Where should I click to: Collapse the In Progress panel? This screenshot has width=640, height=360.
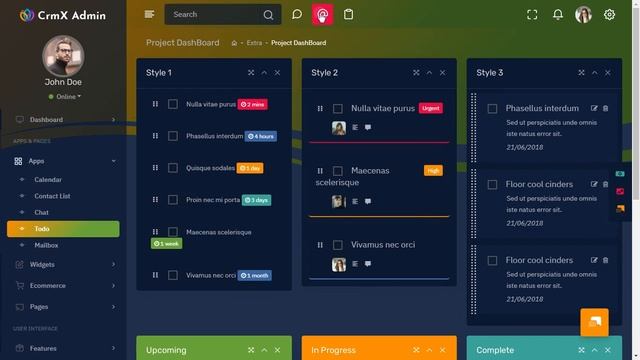429,350
